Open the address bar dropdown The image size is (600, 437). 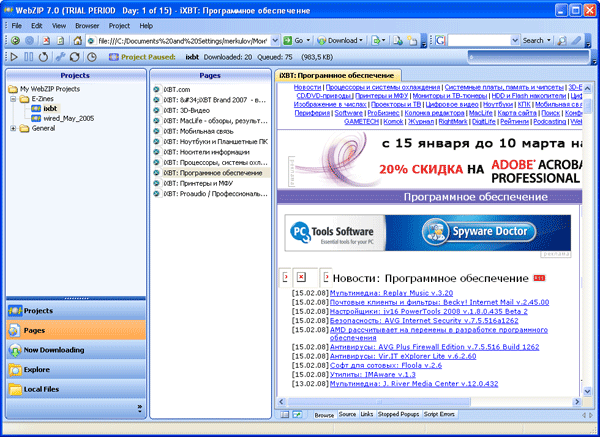(275, 41)
